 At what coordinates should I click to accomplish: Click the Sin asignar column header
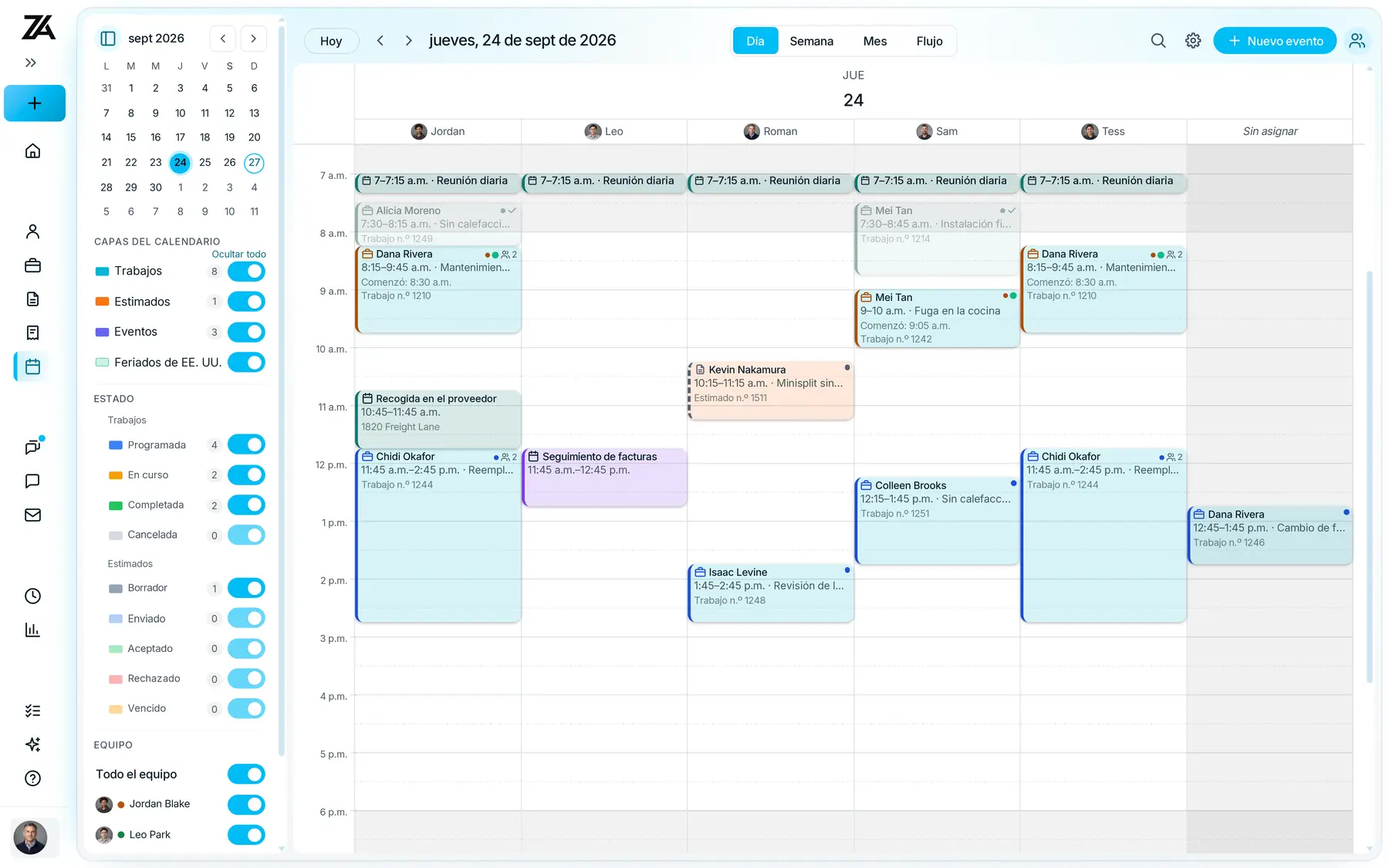tap(1270, 131)
